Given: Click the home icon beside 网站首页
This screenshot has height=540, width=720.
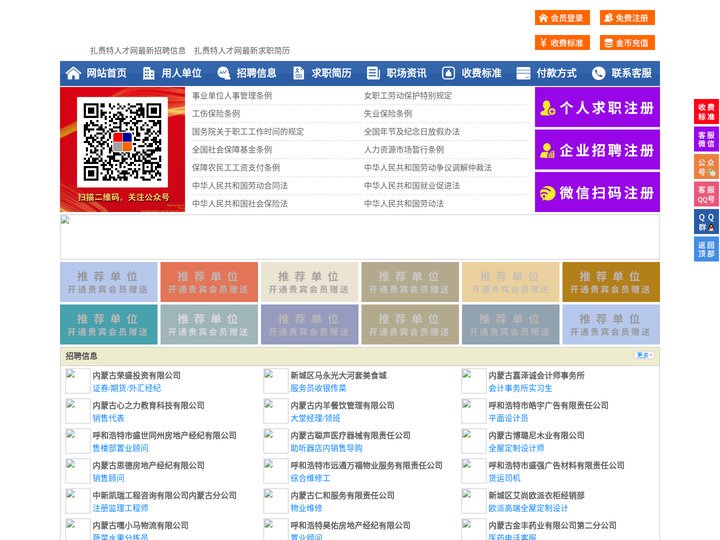Looking at the screenshot, I should coord(73,73).
